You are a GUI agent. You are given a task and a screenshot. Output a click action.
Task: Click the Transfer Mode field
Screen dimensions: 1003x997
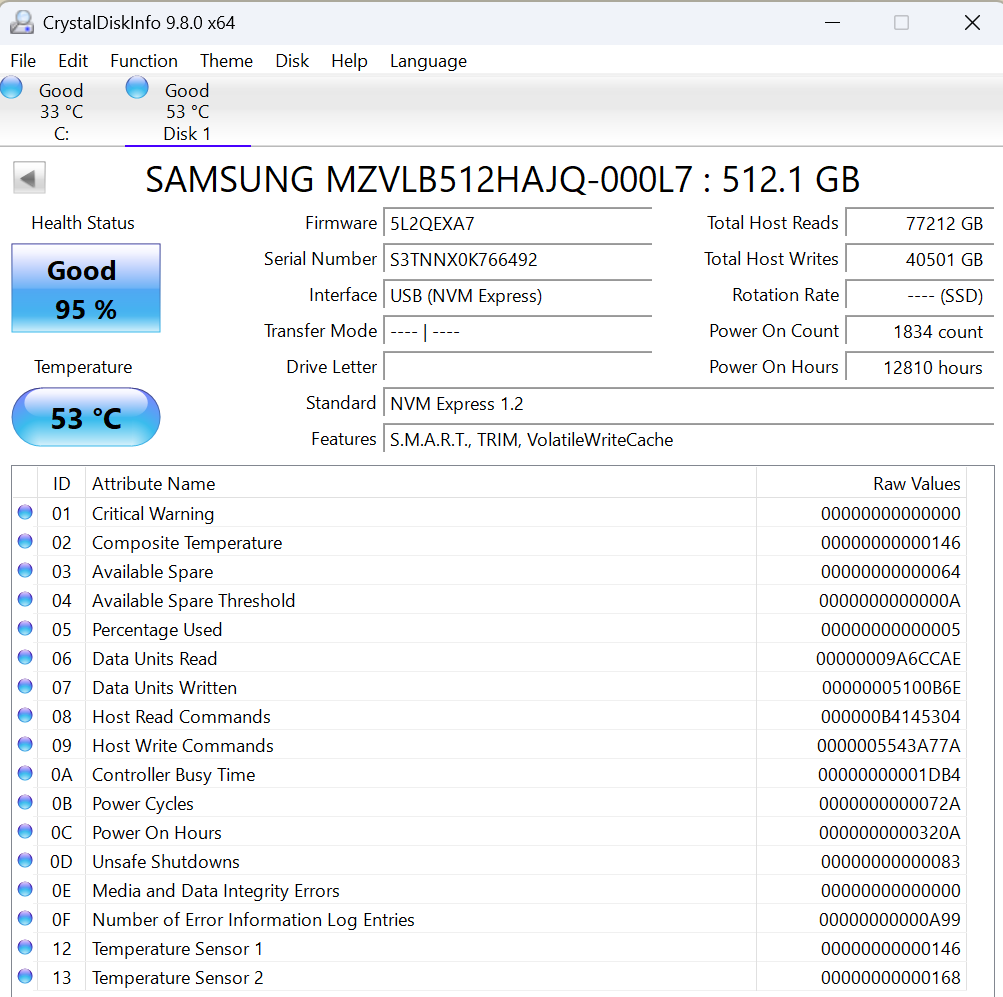(x=517, y=332)
